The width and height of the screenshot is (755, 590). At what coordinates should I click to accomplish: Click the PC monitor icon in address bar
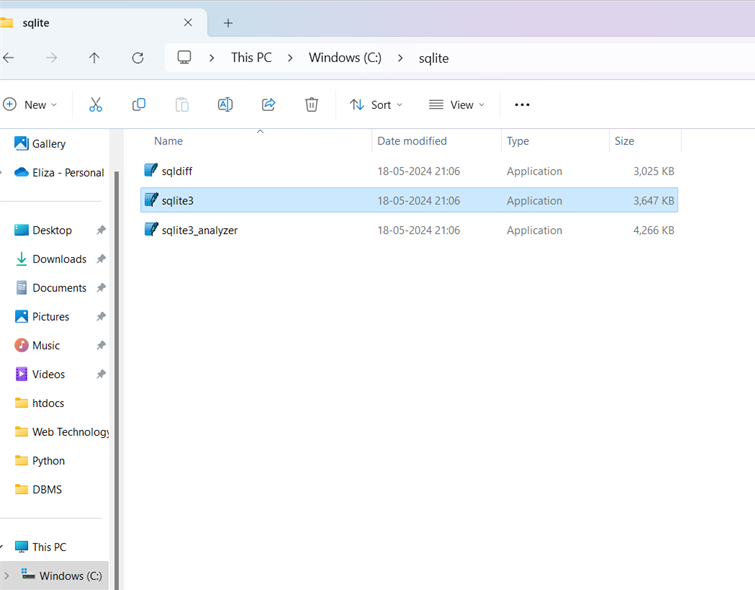click(x=184, y=58)
